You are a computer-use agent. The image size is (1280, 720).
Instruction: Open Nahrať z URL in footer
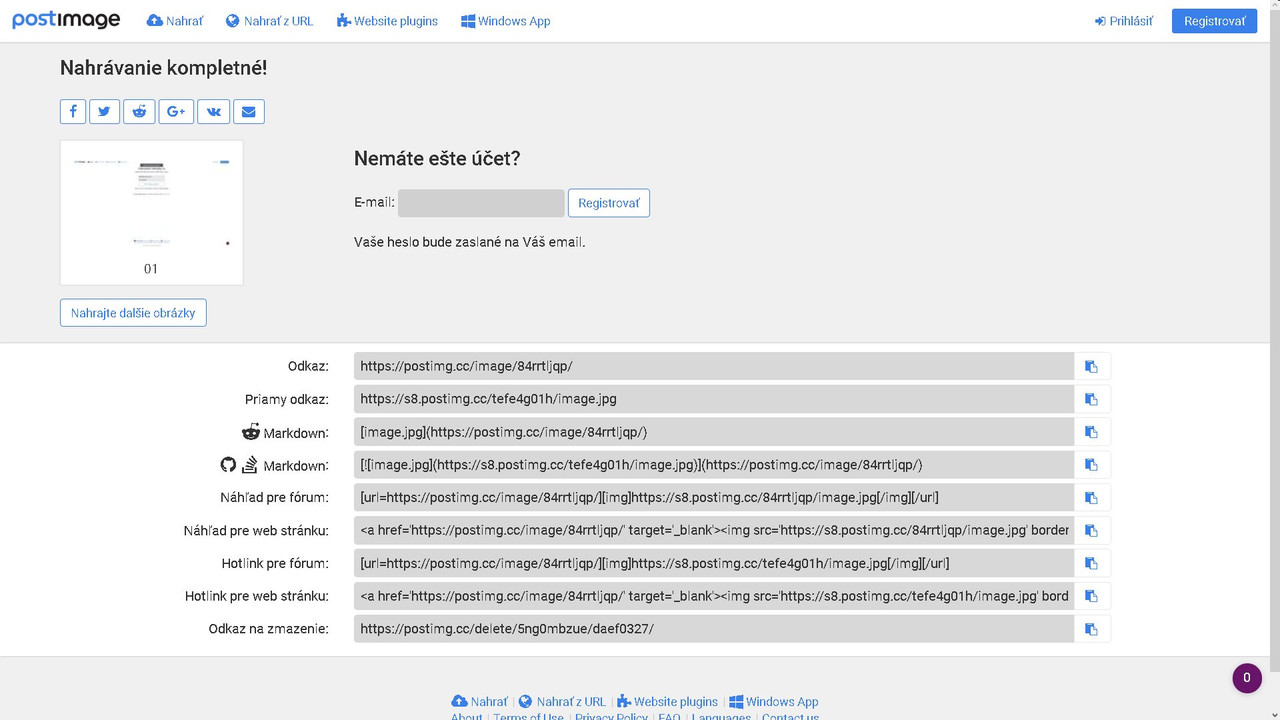coord(562,701)
